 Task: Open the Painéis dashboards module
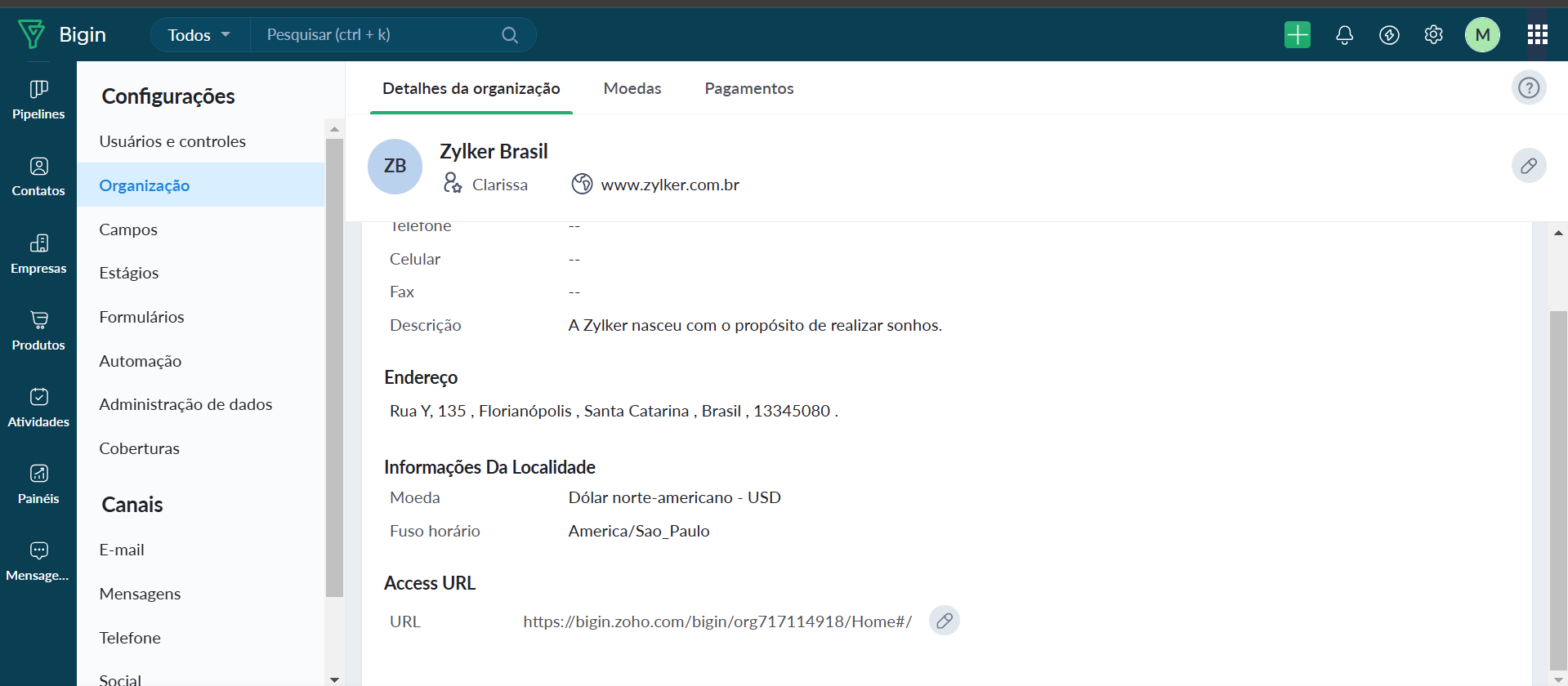[38, 485]
